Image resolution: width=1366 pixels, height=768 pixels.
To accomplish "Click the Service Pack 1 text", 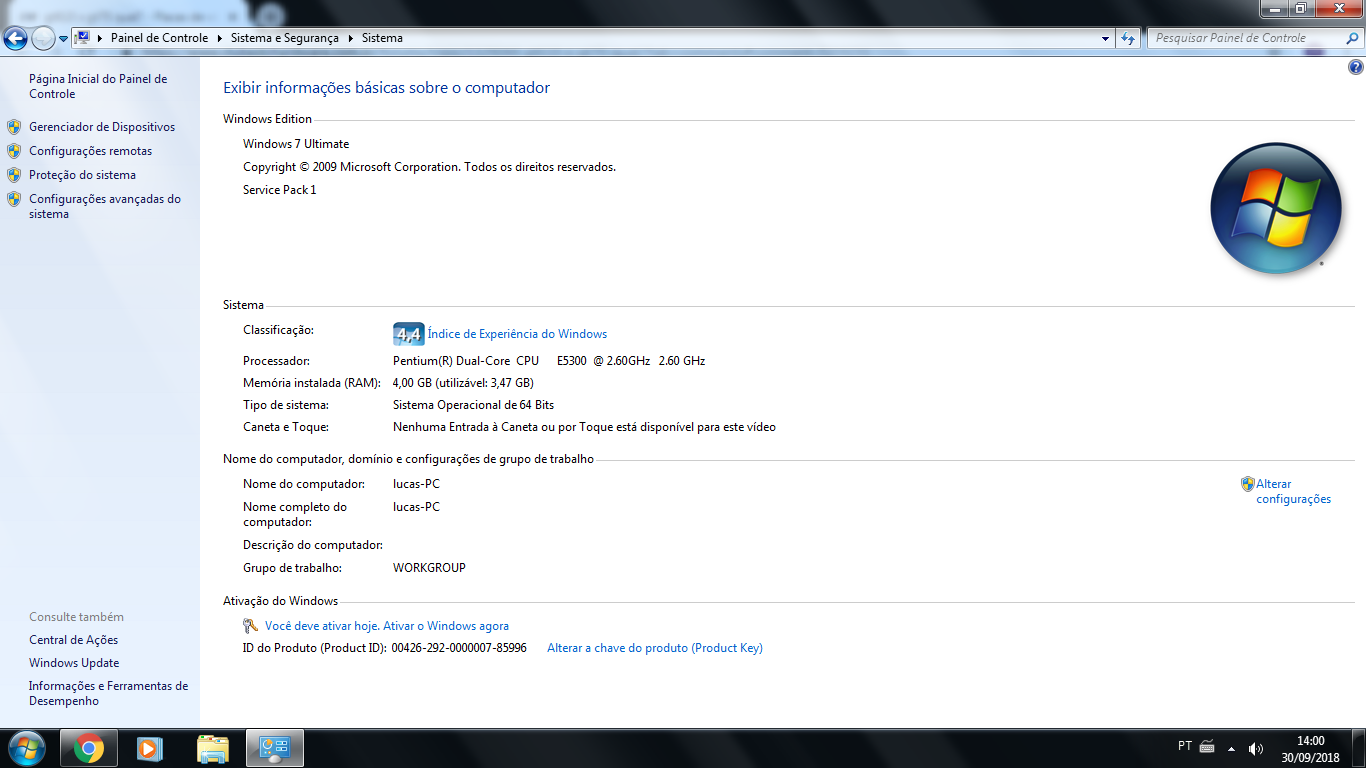I will click(279, 190).
